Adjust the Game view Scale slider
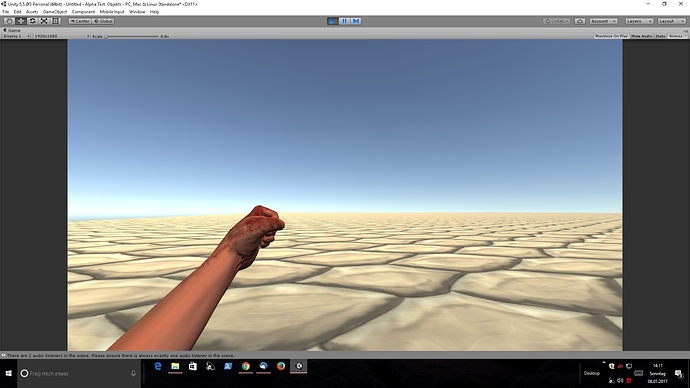This screenshot has height=388, width=690. [x=132, y=37]
